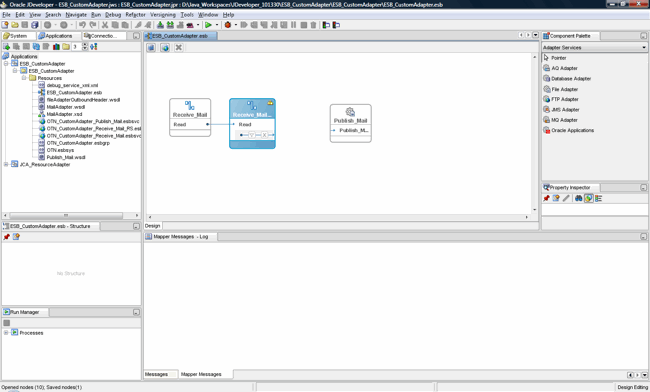
Task: Click the categories list icon in the Property Inspector
Action: tap(598, 198)
